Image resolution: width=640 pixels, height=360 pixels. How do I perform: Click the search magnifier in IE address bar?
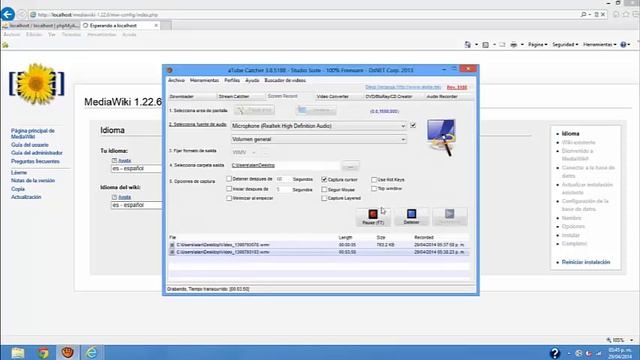pyautogui.click(x=583, y=14)
